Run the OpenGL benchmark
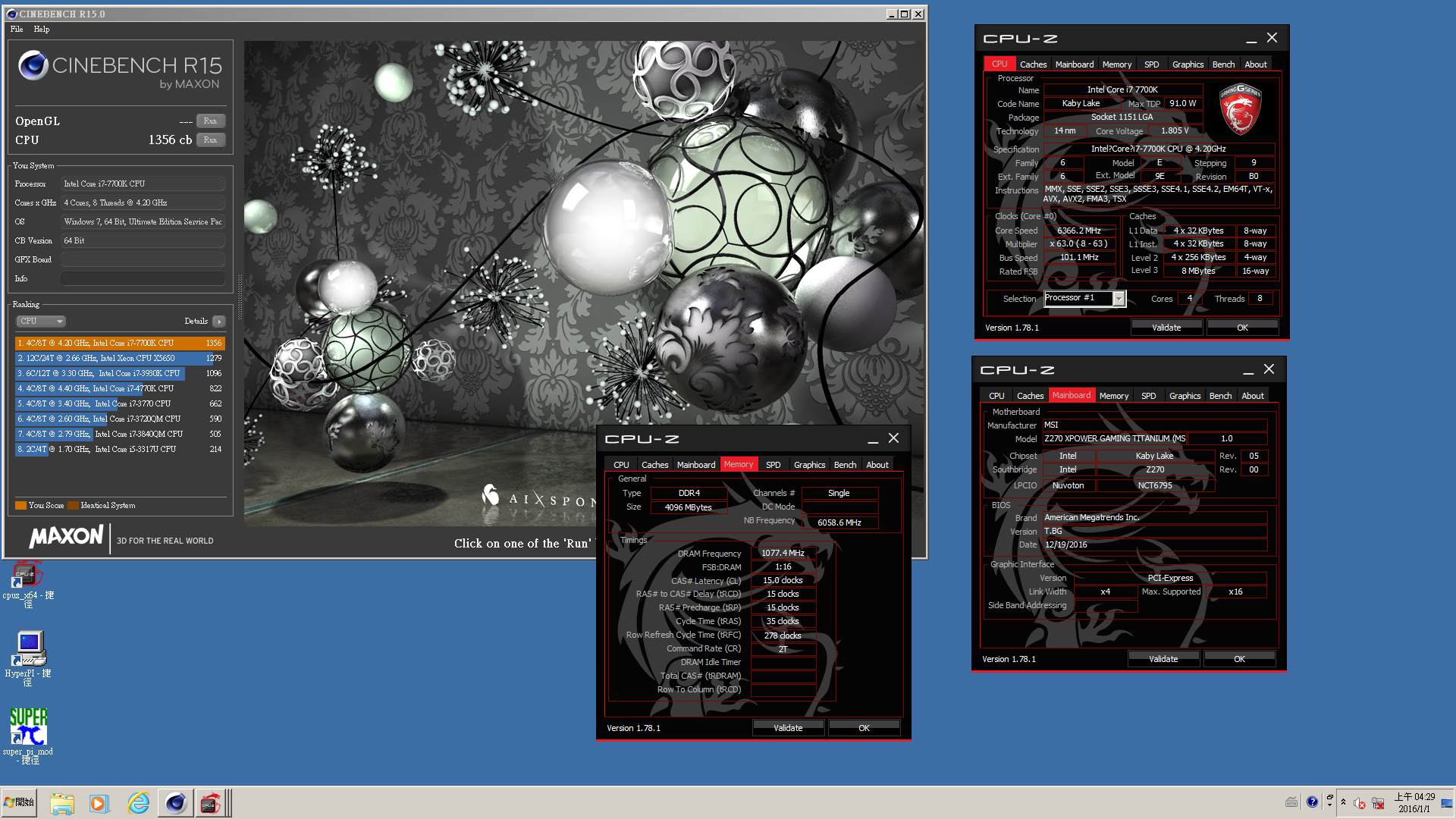 (211, 121)
